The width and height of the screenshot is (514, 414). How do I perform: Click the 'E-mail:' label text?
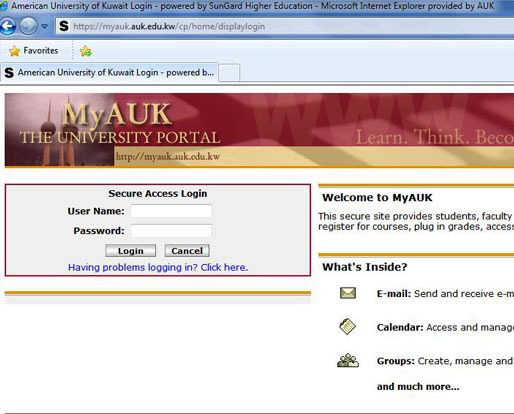pyautogui.click(x=394, y=294)
